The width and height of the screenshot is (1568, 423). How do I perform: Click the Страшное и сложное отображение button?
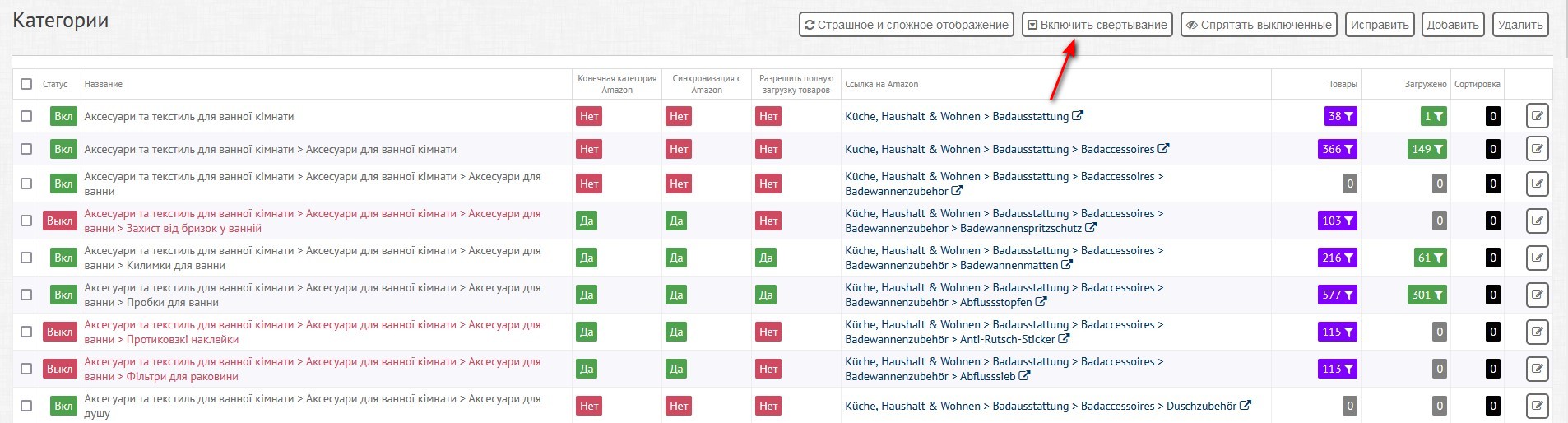pos(907,25)
